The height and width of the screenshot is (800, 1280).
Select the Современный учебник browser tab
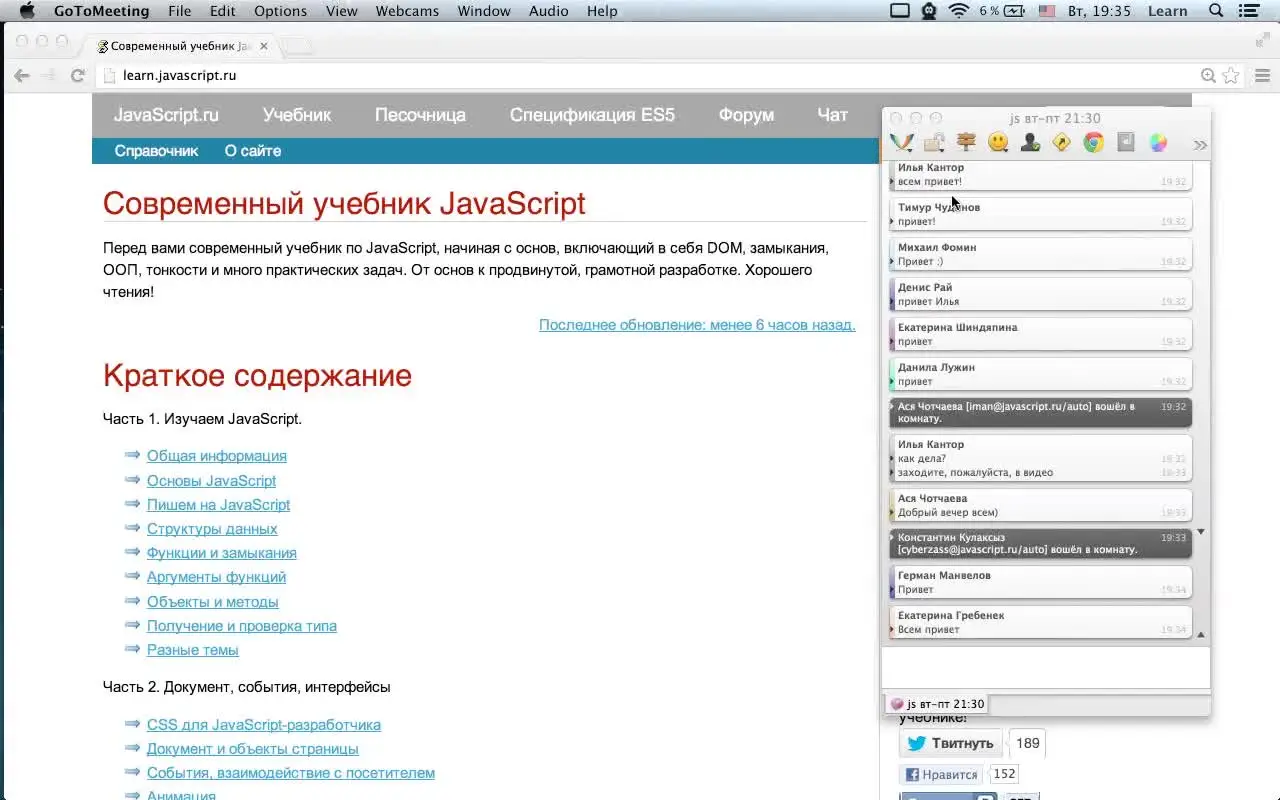tap(182, 46)
